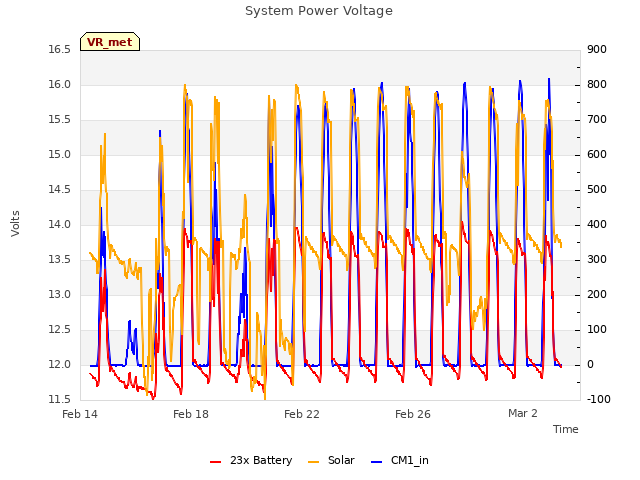Image resolution: width=640 pixels, height=480 pixels.
Task: Click the 11.5 left axis value
Action: coord(60,400)
